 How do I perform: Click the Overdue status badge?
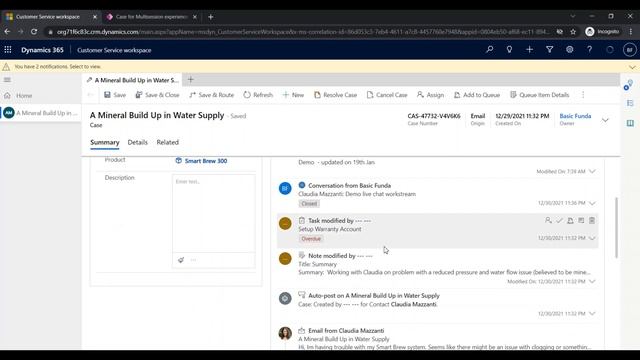[x=311, y=239]
